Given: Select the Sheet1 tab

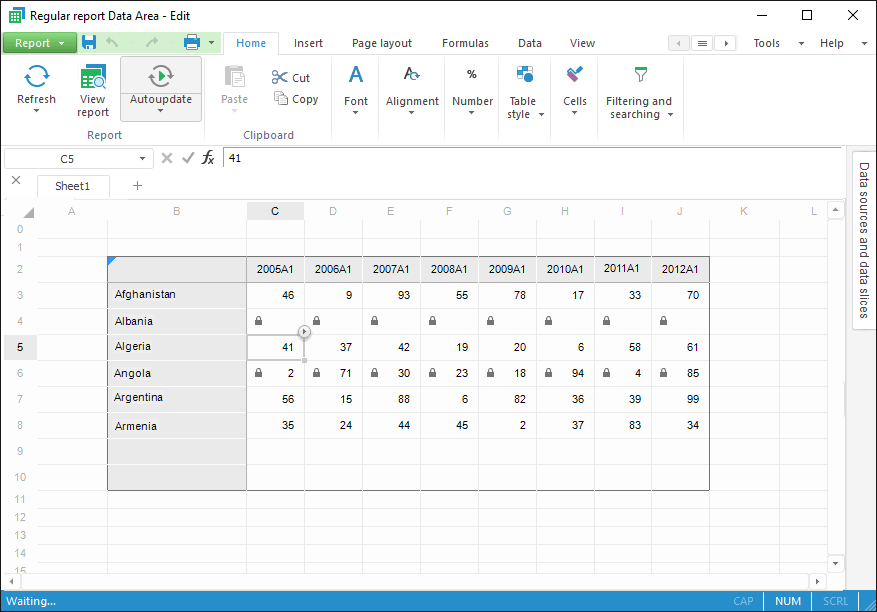Looking at the screenshot, I should coord(73,186).
